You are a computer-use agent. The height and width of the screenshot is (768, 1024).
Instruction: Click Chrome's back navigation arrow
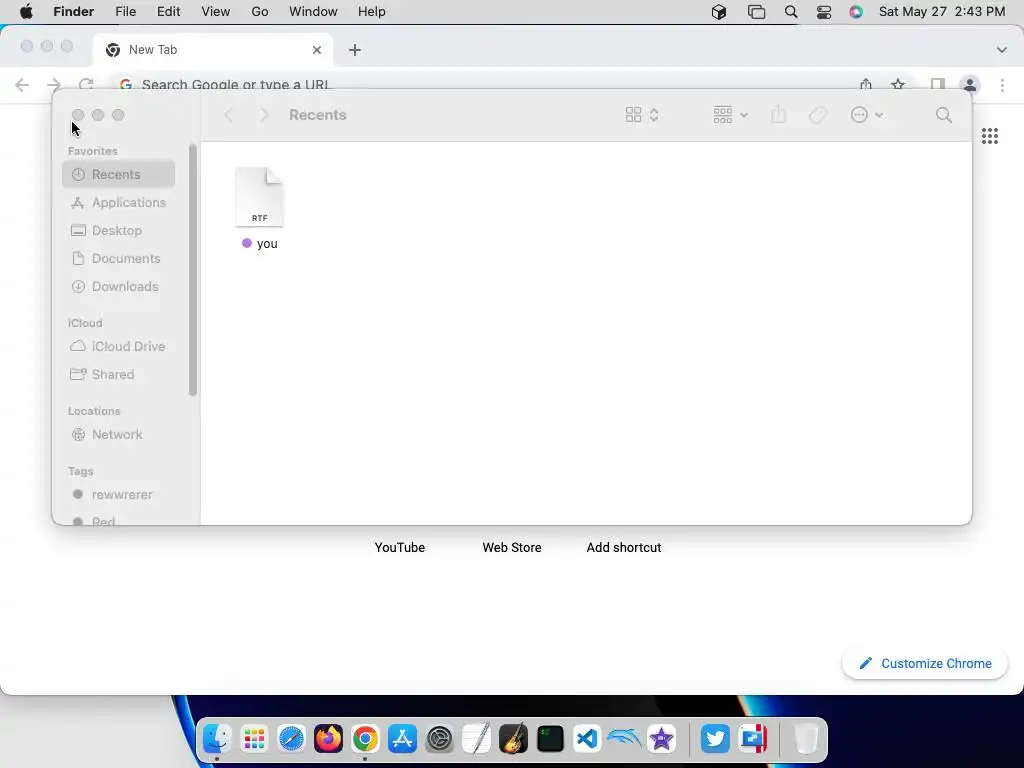(22, 84)
